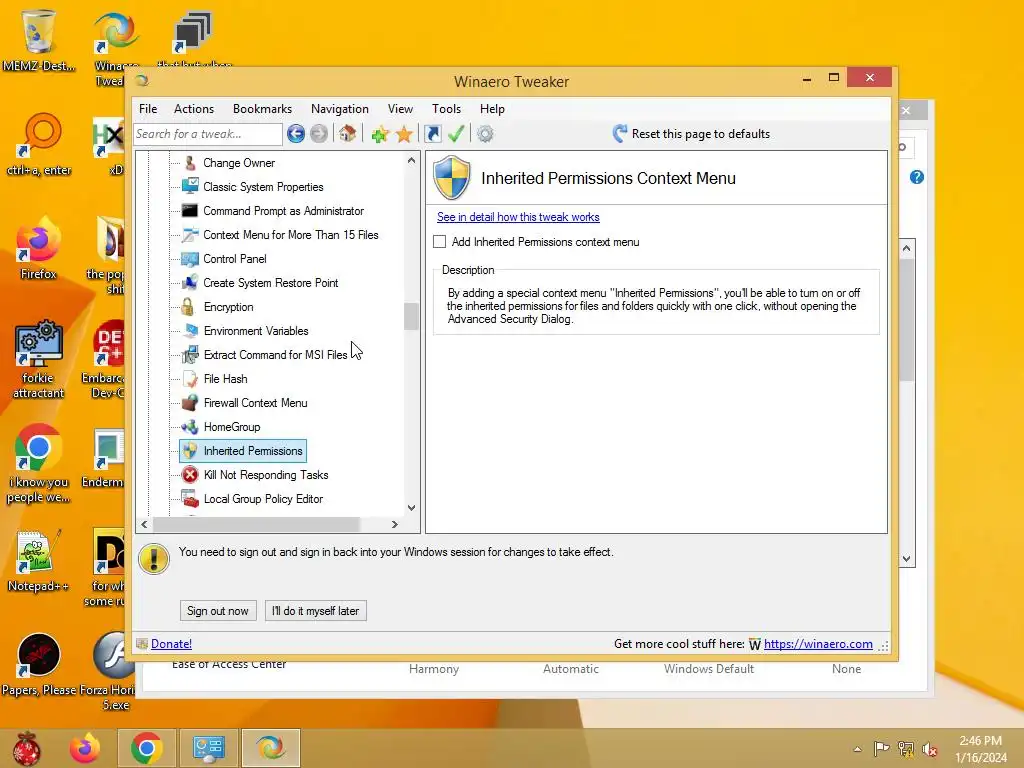Screen dimensions: 1024x768
Task: Click the Encryption padlock icon
Action: click(188, 306)
